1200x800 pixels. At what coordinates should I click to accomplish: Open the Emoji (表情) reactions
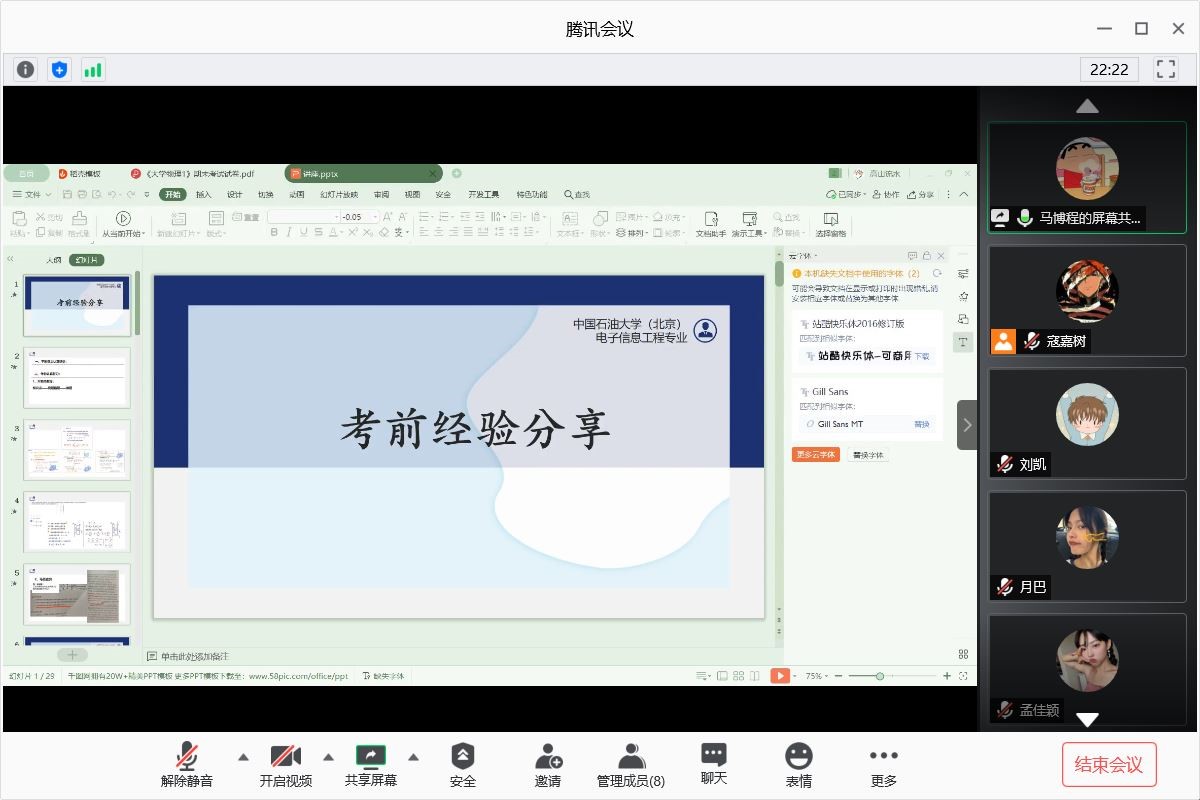click(798, 765)
